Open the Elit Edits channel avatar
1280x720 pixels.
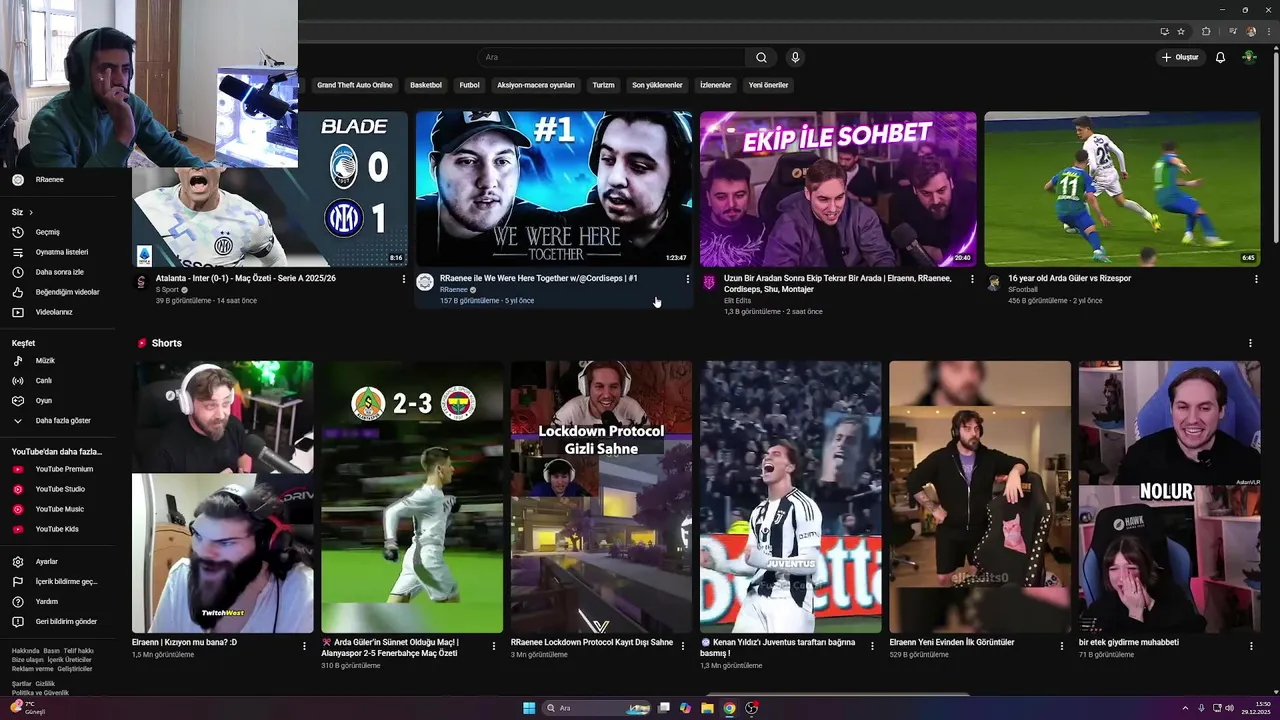(x=709, y=283)
